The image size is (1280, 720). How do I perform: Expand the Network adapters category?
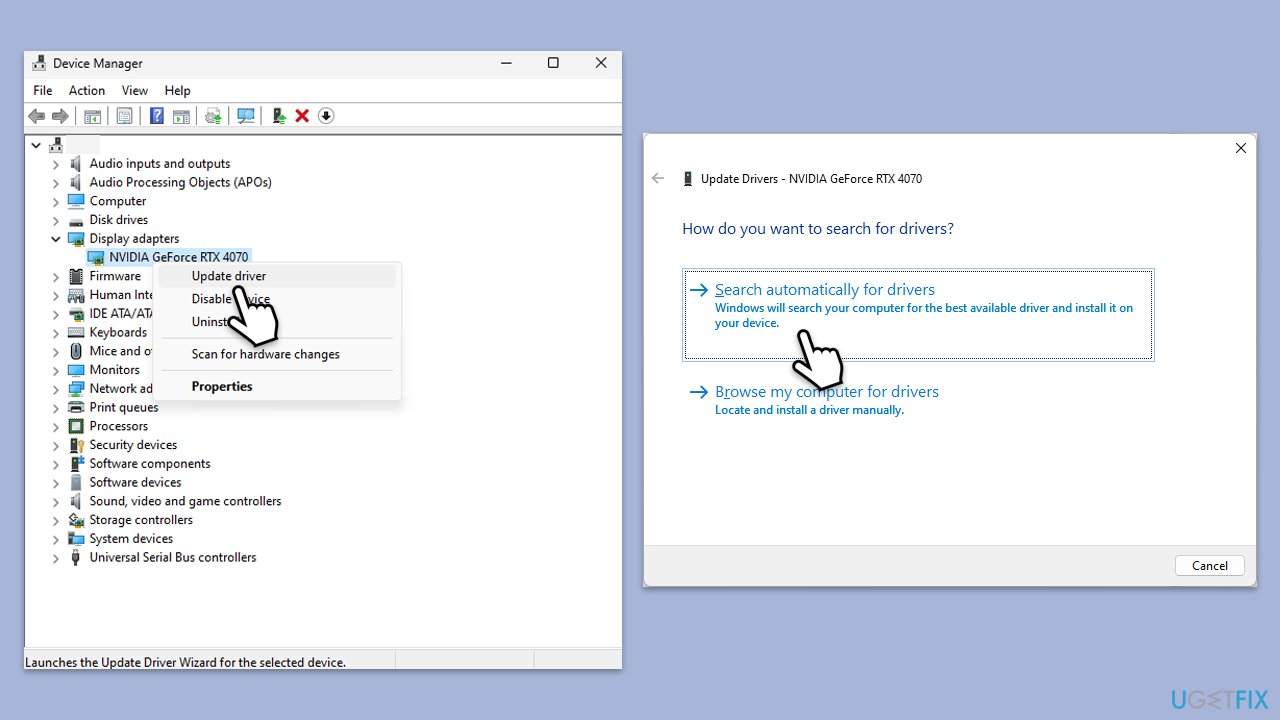(56, 388)
